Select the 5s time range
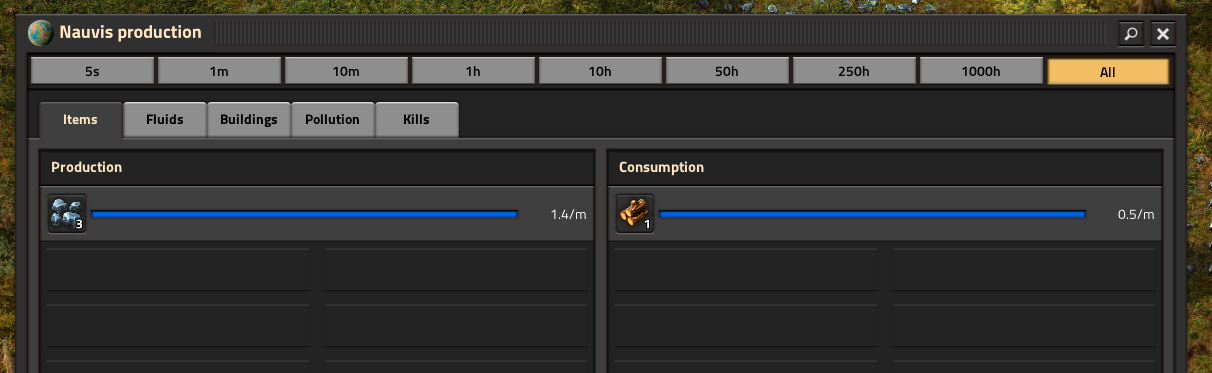This screenshot has width=1212, height=373. (92, 72)
